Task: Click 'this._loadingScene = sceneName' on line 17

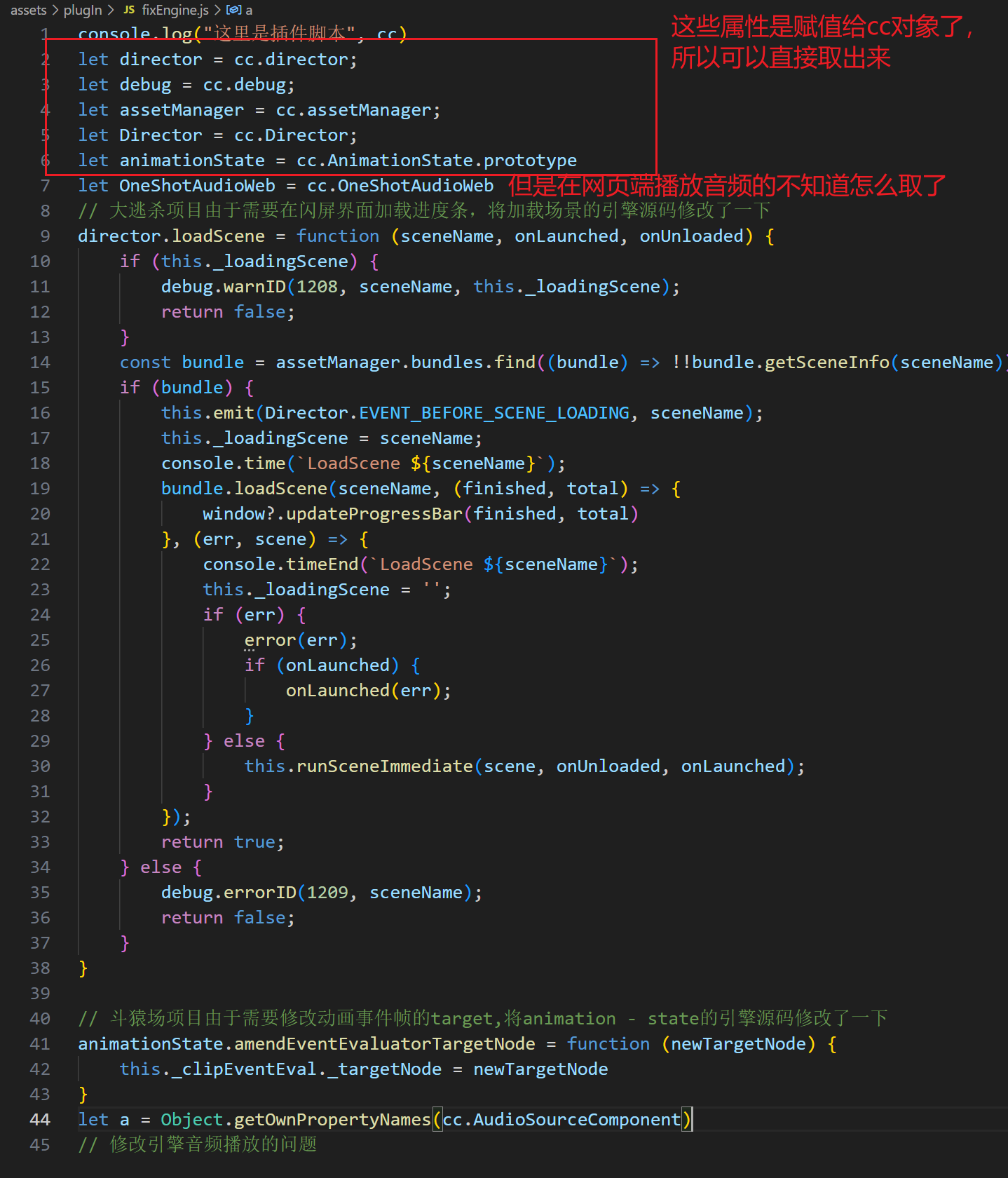Action: (317, 438)
